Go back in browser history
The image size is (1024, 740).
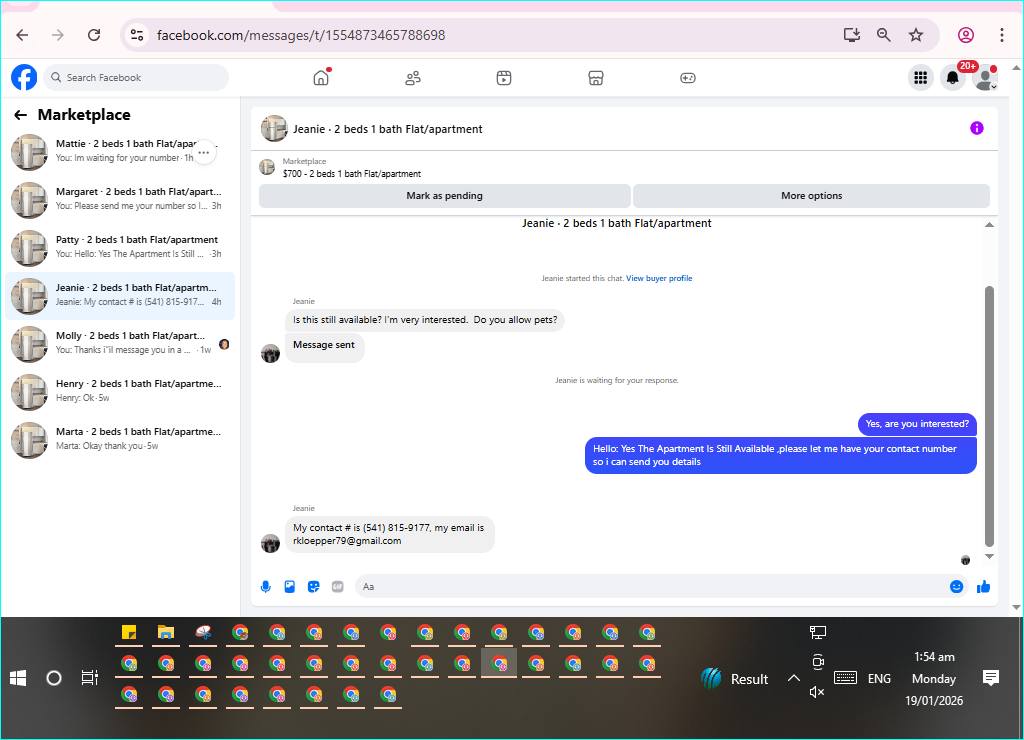coord(22,35)
